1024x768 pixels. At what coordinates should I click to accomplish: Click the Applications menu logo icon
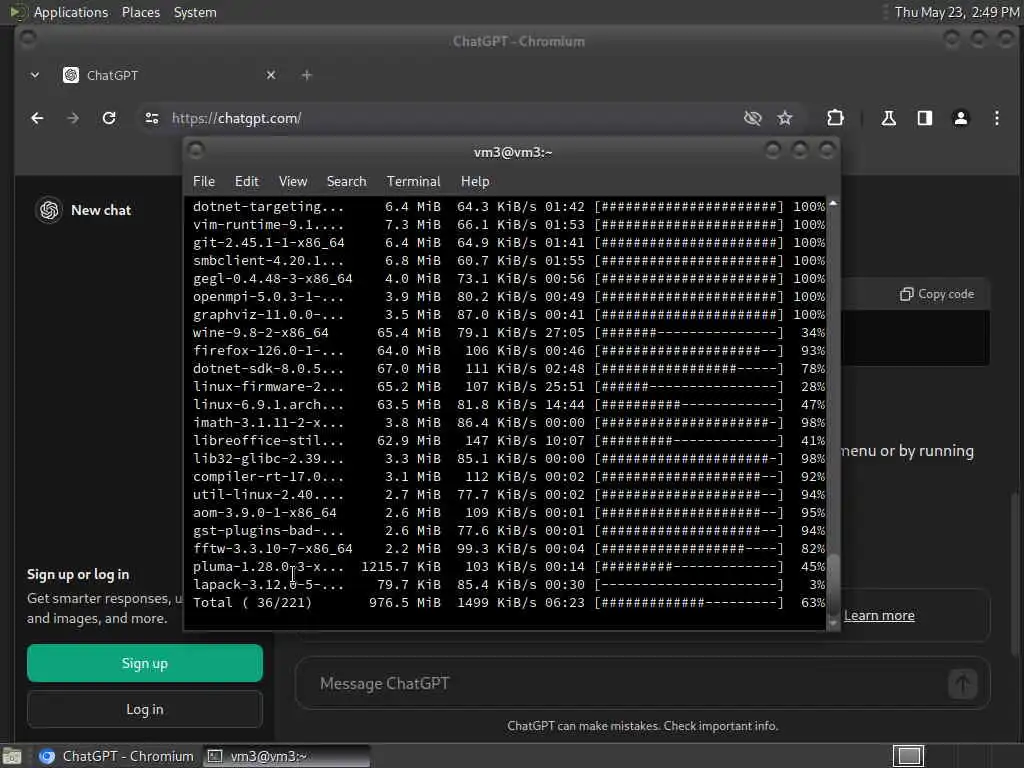point(17,12)
